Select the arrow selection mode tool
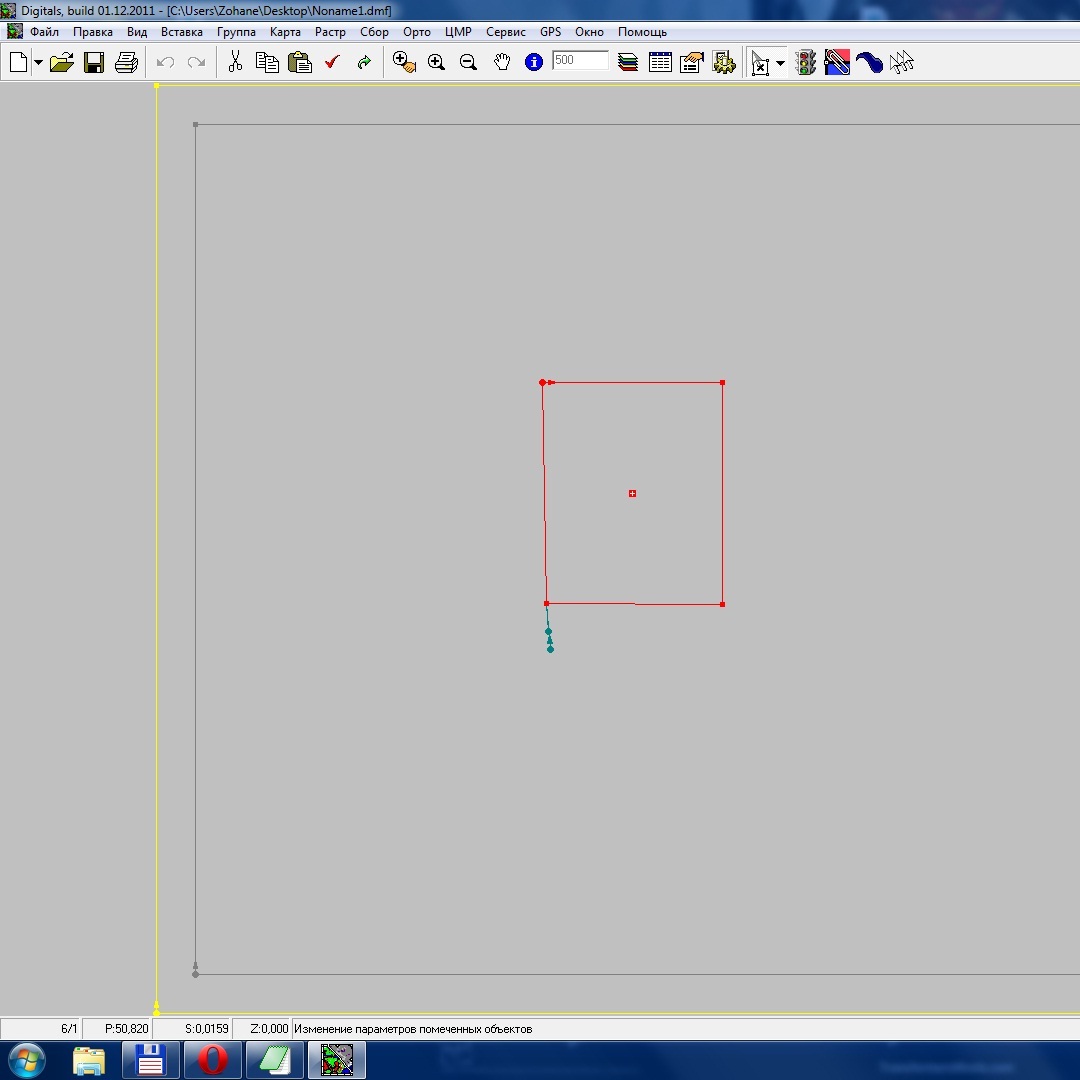 (x=760, y=63)
